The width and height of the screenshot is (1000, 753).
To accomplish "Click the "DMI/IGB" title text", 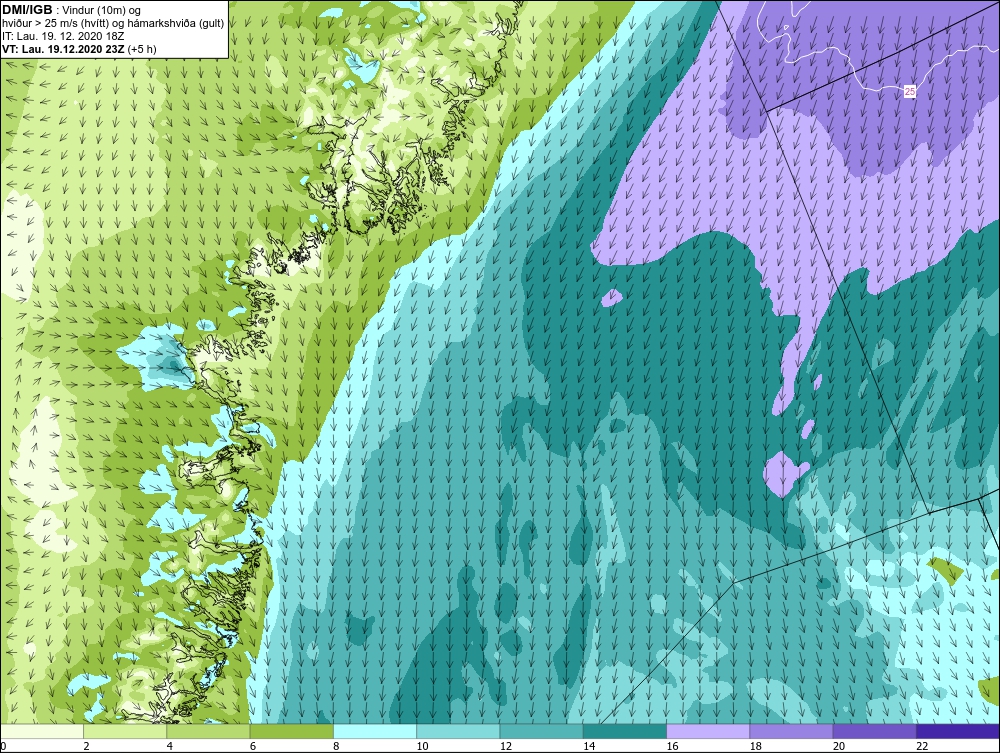I will tap(27, 10).
